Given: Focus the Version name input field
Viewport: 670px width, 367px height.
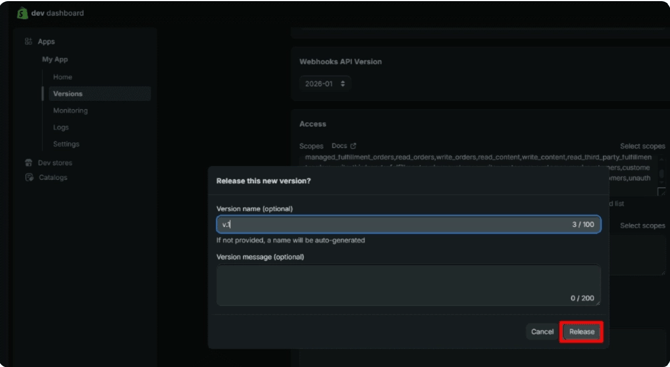Looking at the screenshot, I should click(408, 224).
